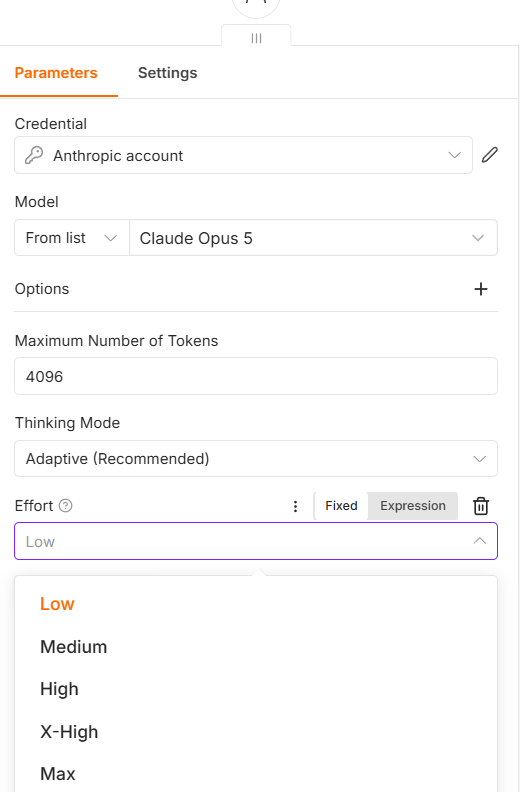Delete the Effort option with the trash icon
520x792 pixels.
481,506
